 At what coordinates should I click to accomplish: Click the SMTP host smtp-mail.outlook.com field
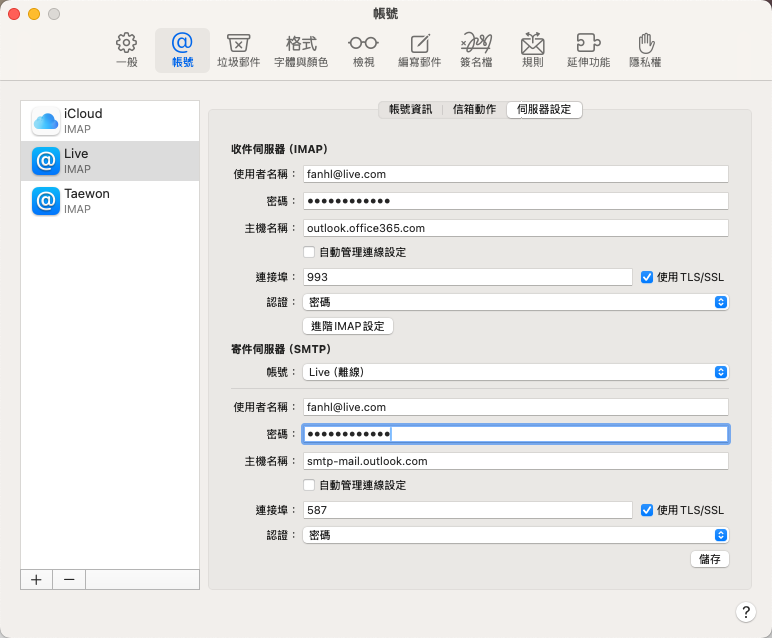click(515, 461)
